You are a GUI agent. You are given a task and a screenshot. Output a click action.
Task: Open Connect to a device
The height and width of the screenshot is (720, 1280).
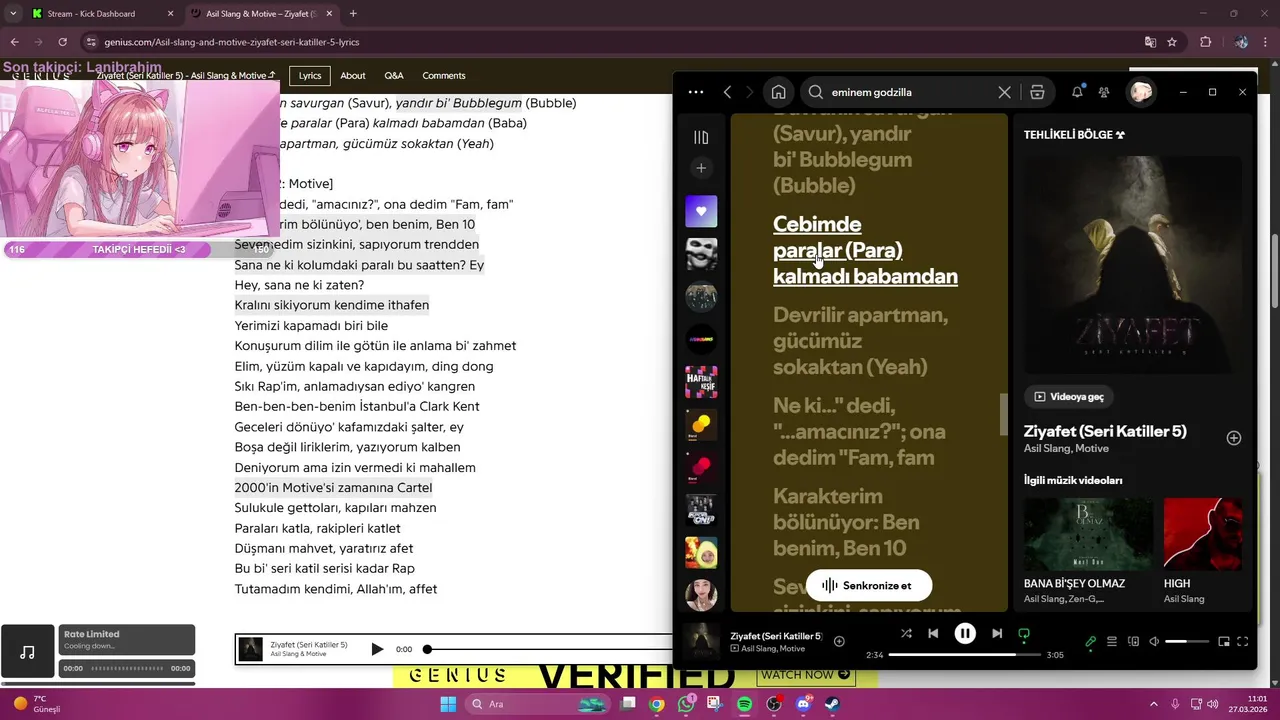pos(1133,641)
